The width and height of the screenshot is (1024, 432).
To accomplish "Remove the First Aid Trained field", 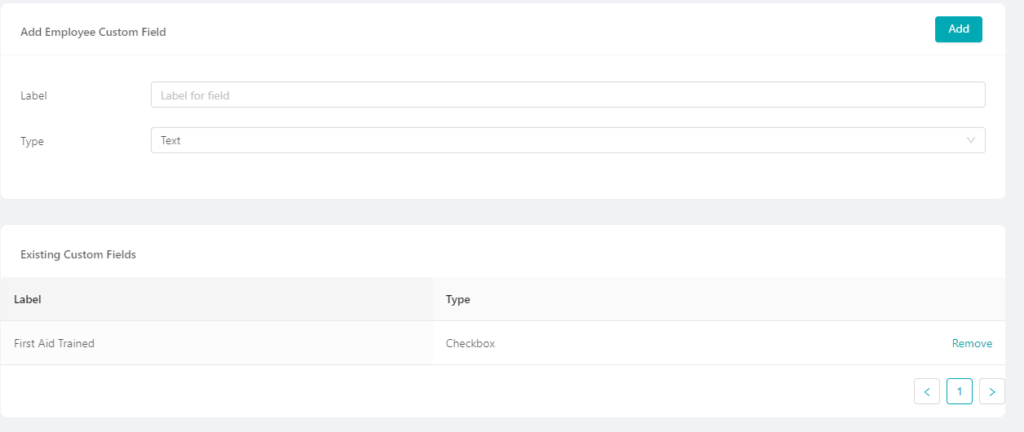I will pyautogui.click(x=972, y=343).
